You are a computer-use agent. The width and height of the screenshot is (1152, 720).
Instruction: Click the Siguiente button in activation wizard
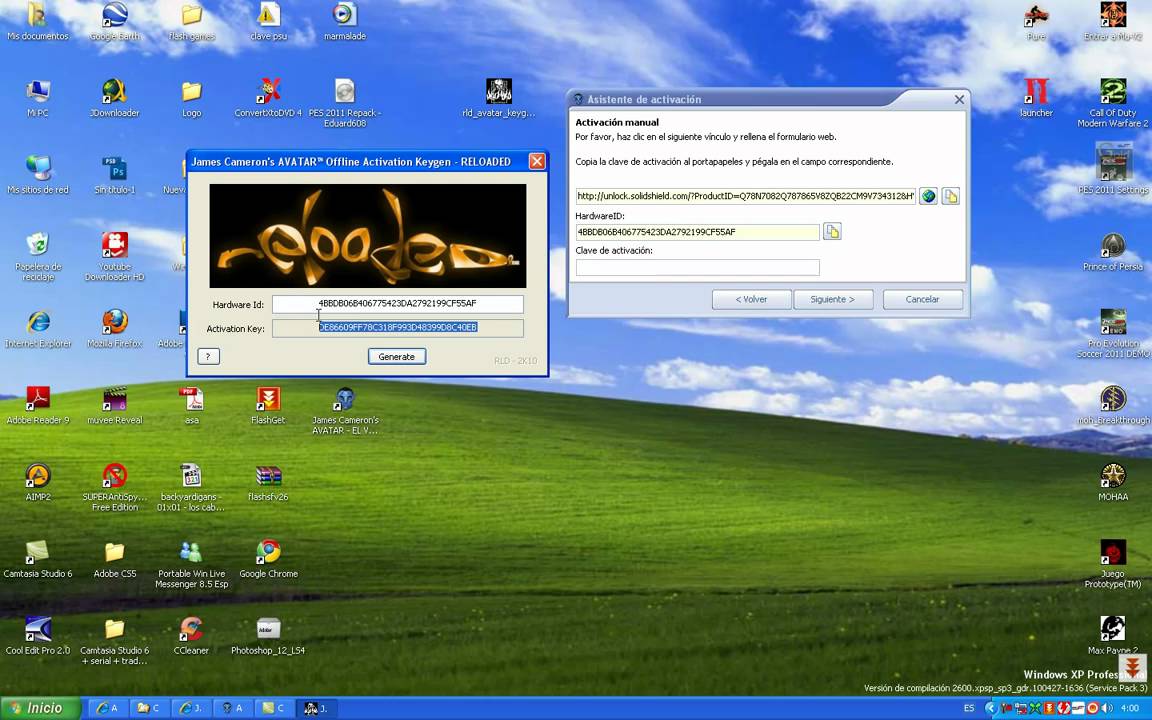[x=832, y=299]
